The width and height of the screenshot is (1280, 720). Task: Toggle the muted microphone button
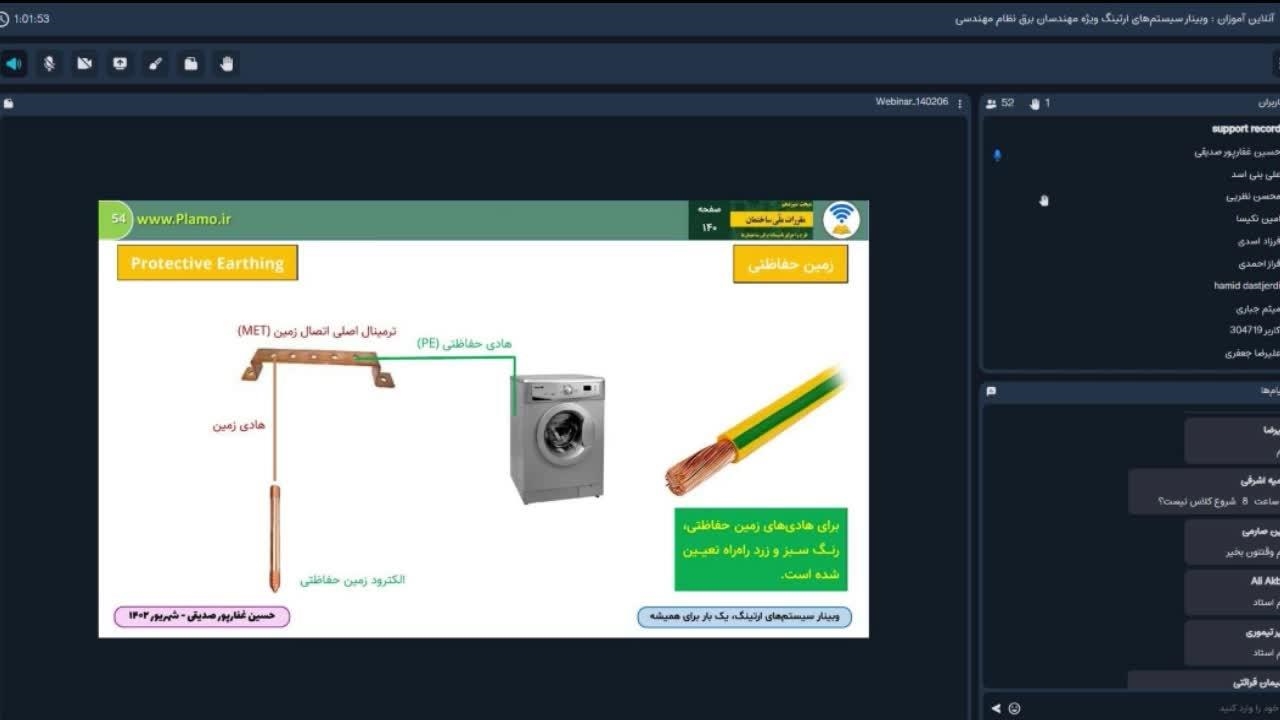pyautogui.click(x=49, y=64)
